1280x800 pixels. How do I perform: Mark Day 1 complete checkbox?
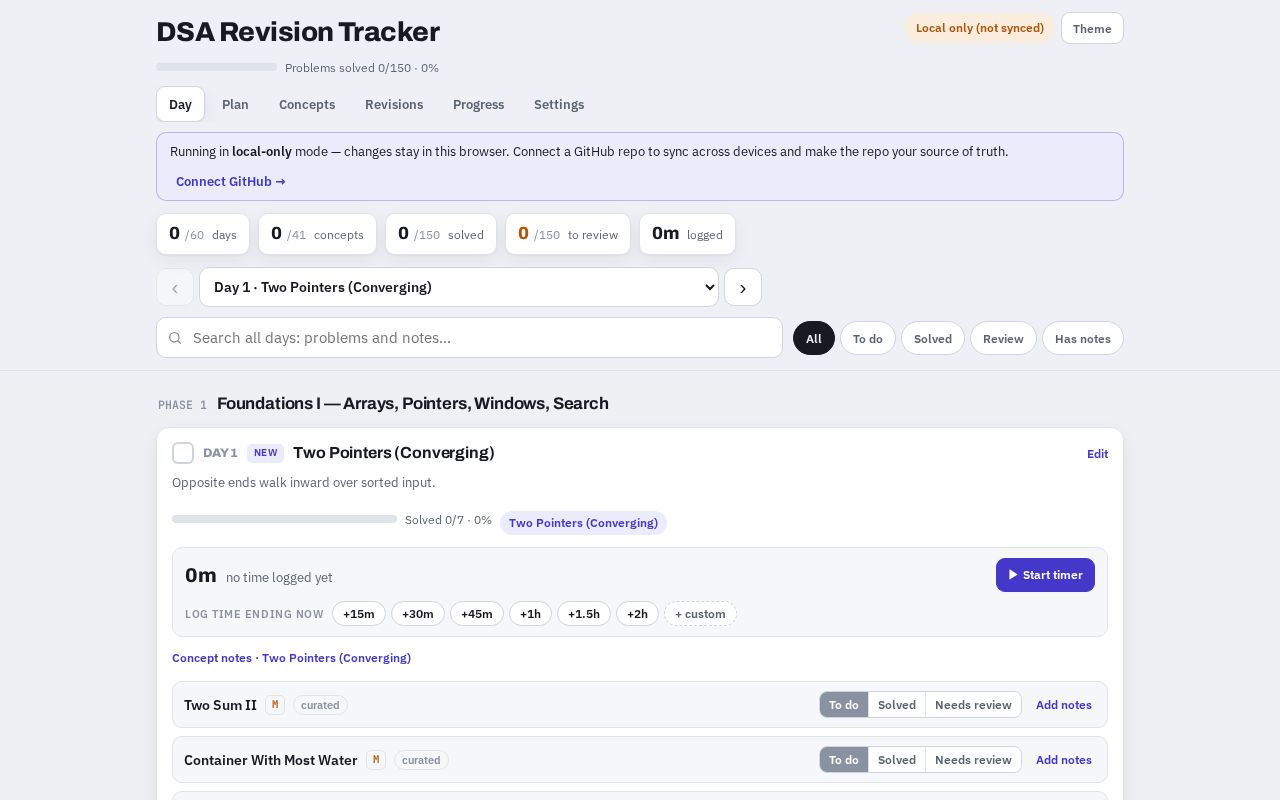(x=183, y=453)
